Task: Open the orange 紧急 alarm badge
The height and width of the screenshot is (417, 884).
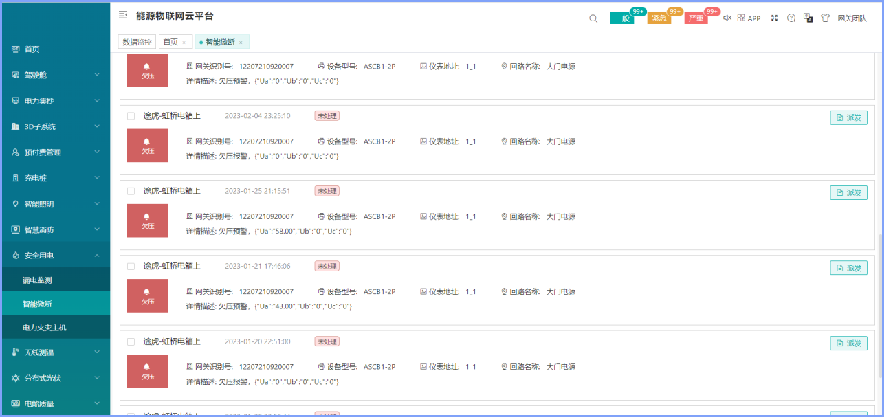Action: coord(660,18)
